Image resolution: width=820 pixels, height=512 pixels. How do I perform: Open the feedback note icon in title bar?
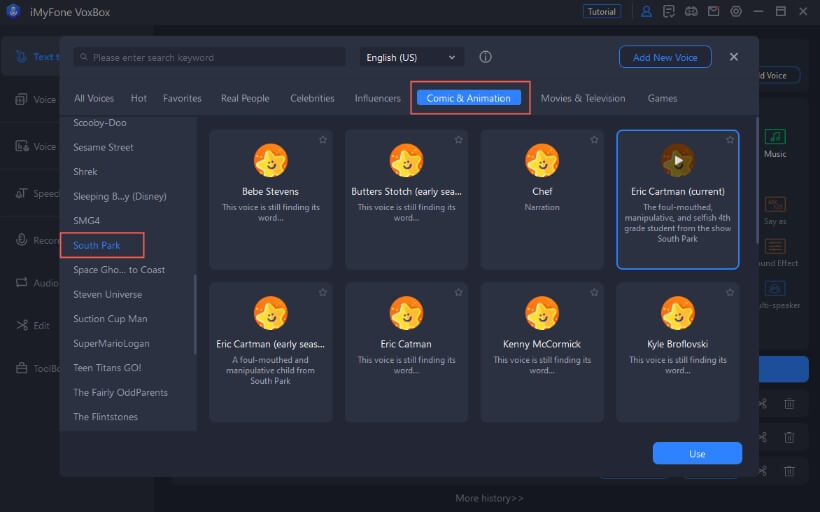click(668, 12)
